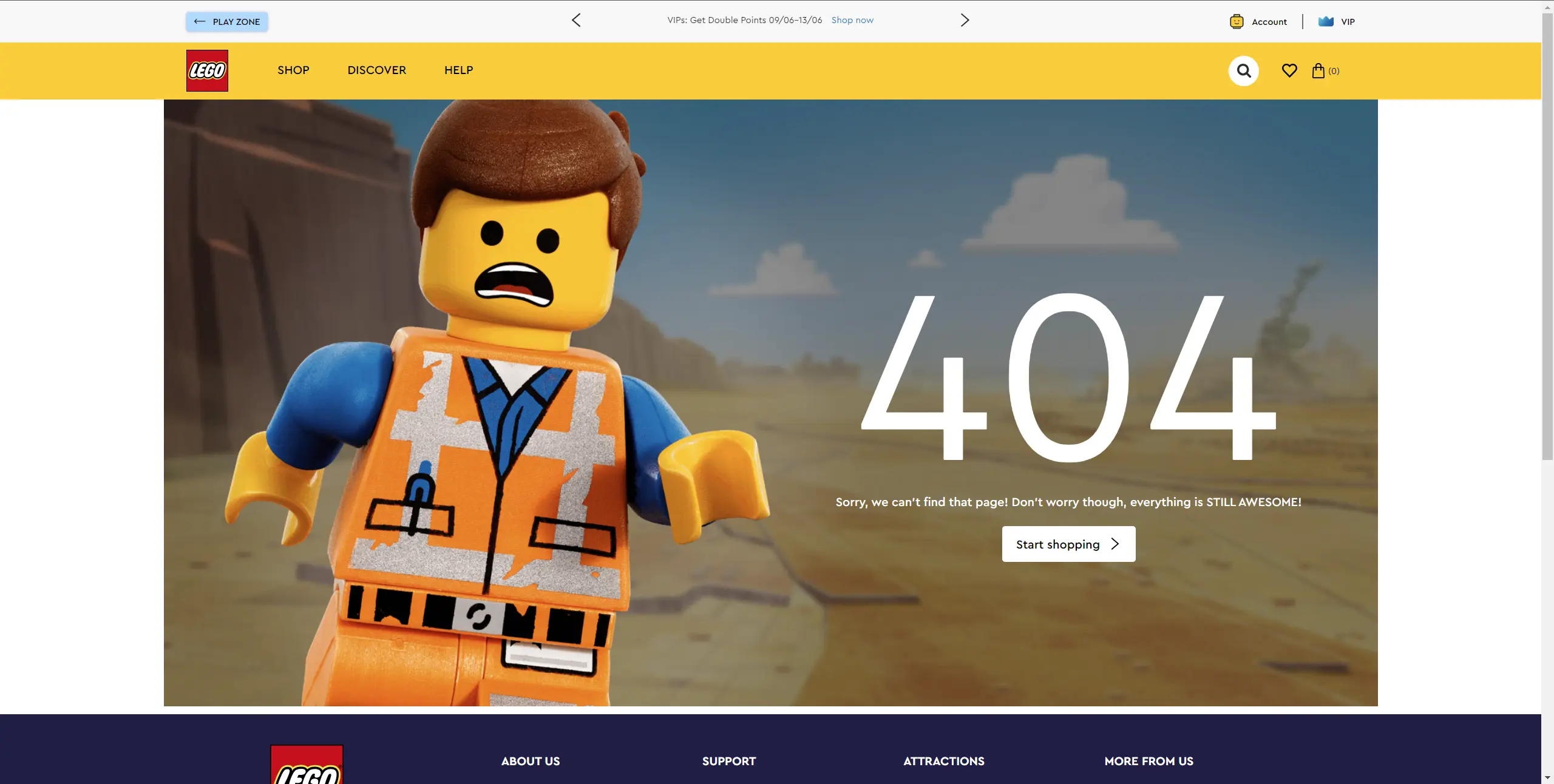Open the wishlist heart icon
Image resolution: width=1554 pixels, height=784 pixels.
1289,71
